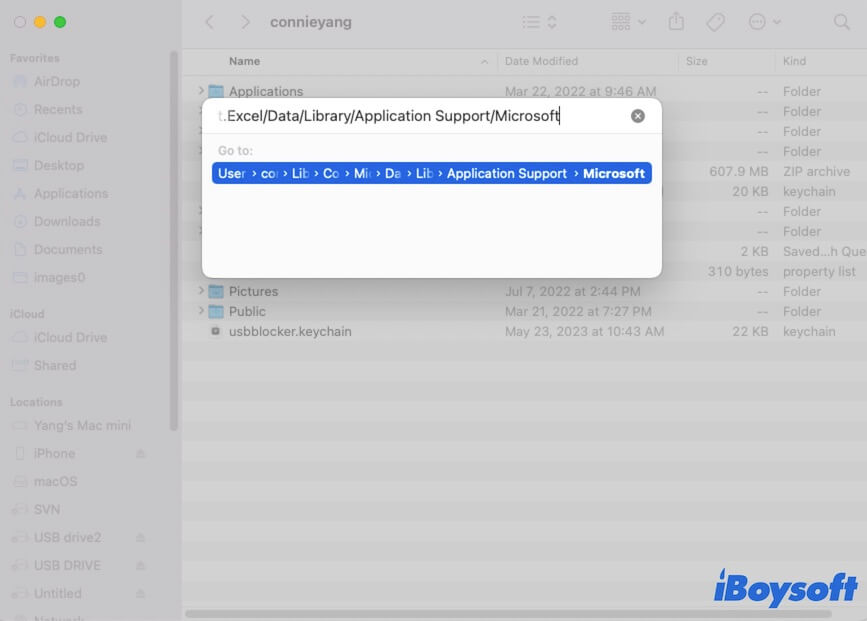Eject the iPhone from sidebar
Screen dimensions: 867x621
coord(141,454)
